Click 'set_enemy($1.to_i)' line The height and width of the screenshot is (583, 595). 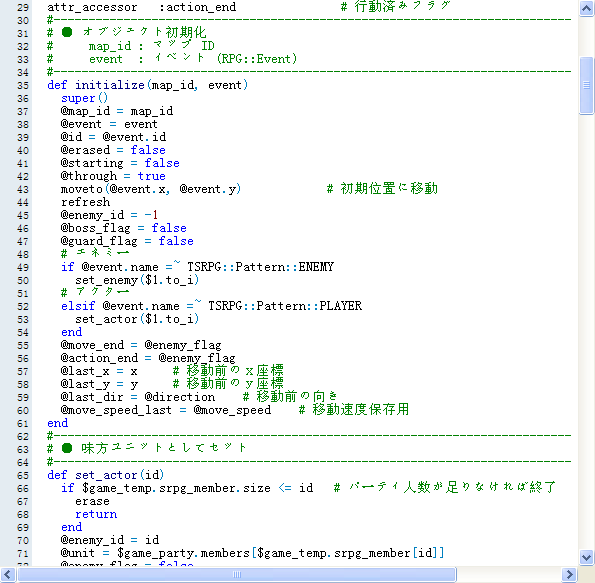click(x=137, y=280)
